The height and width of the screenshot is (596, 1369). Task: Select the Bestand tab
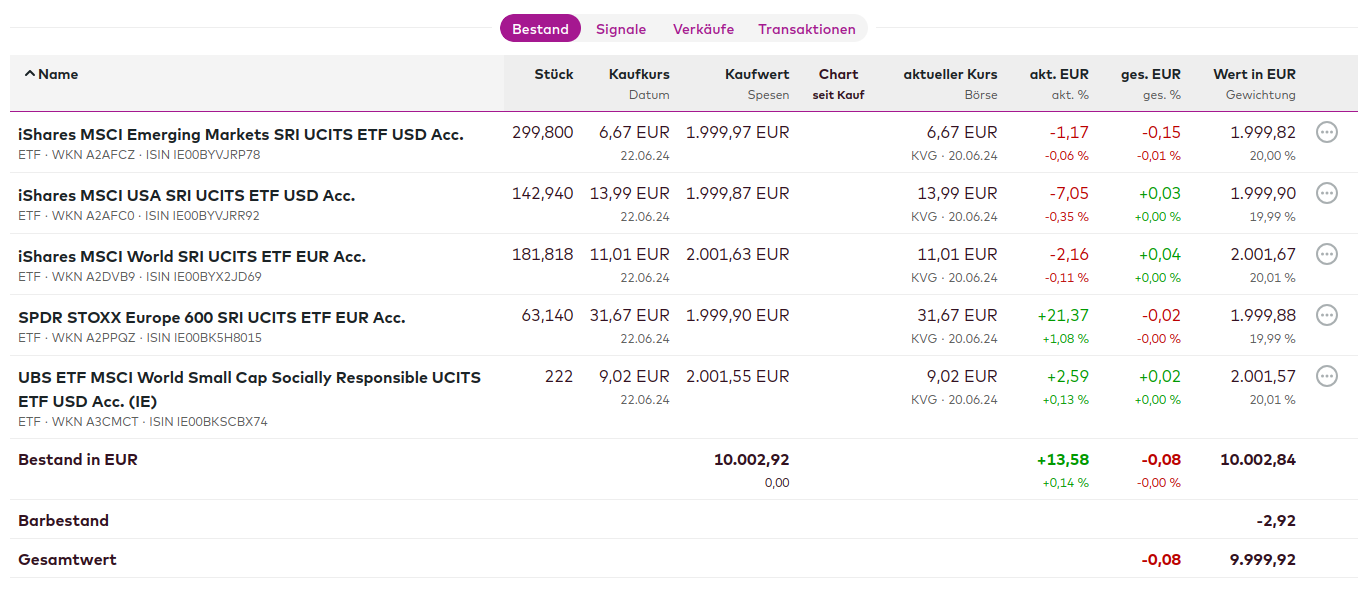pyautogui.click(x=540, y=29)
